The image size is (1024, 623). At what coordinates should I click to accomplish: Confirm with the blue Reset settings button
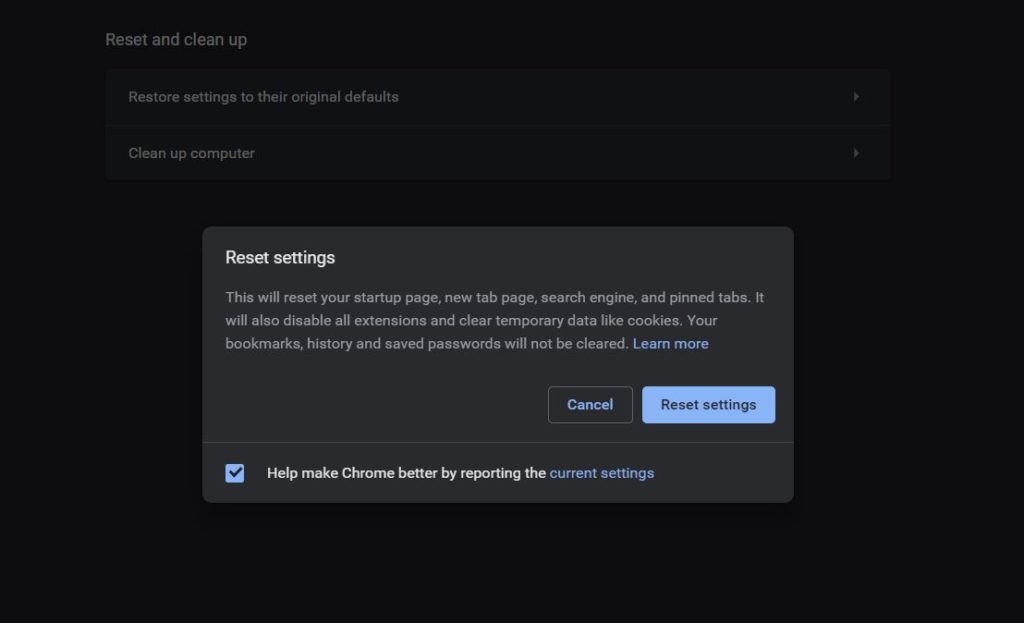[x=708, y=404]
